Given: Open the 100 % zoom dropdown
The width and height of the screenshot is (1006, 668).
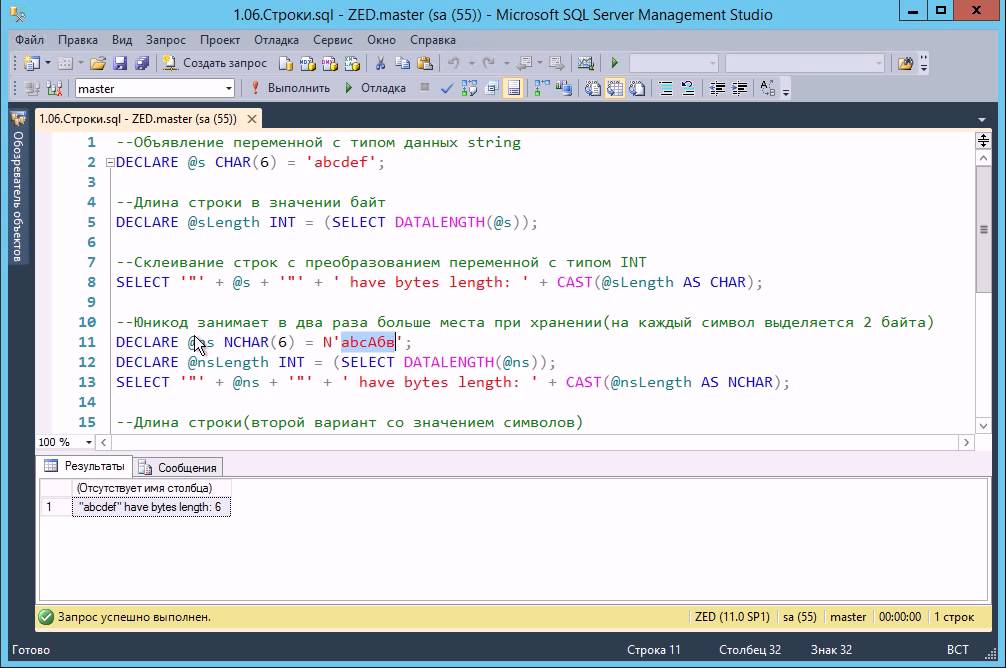Looking at the screenshot, I should coord(89,442).
